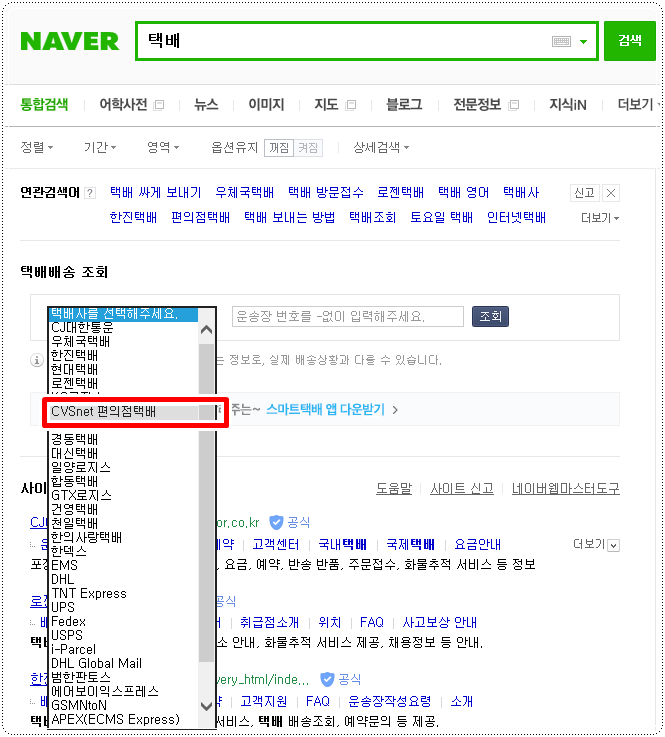Screen dimensions: 665x737
Task: Click related search 택배 방문접수
Action: (326, 192)
